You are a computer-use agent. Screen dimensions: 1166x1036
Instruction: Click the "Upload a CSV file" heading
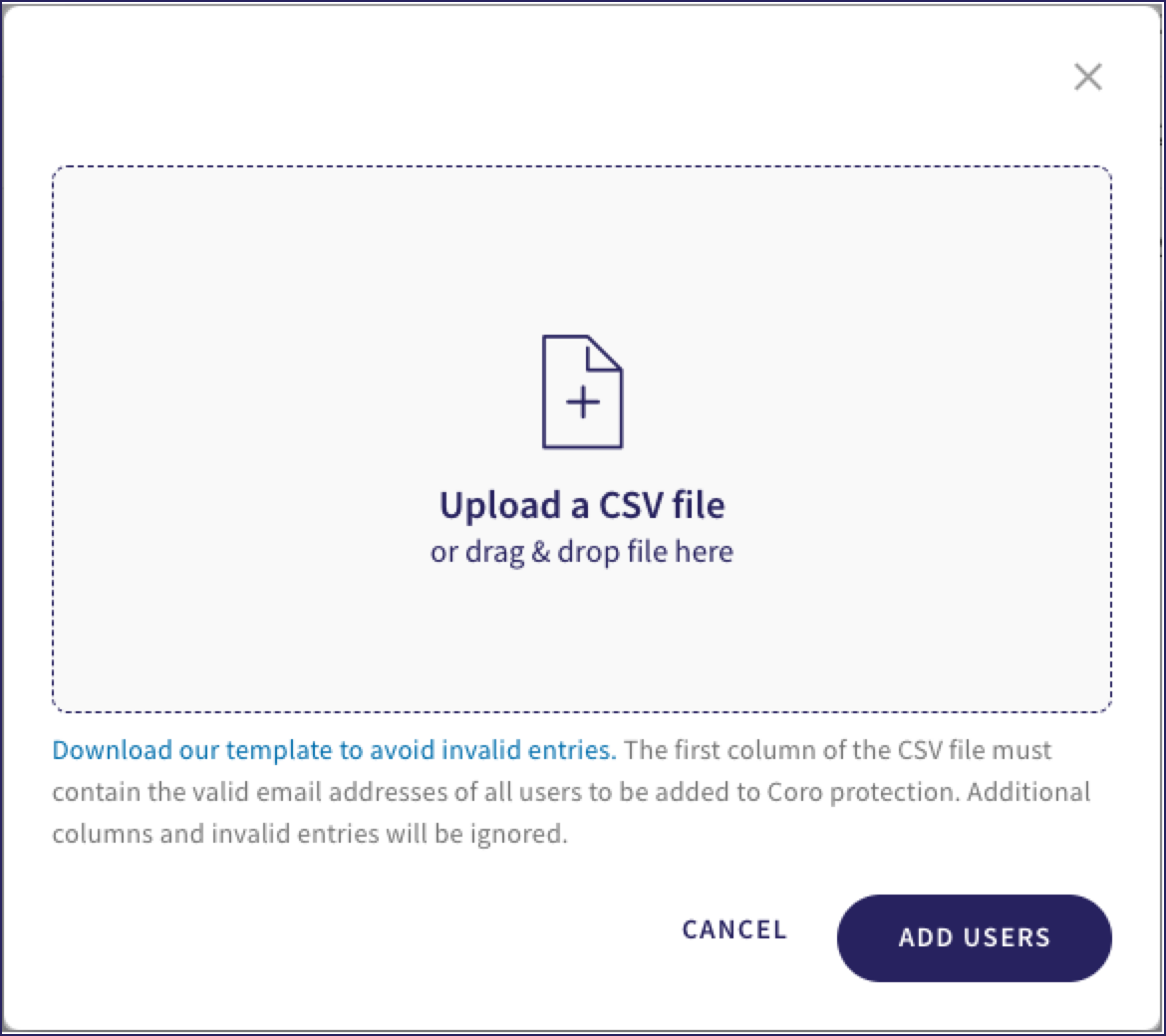pyautogui.click(x=582, y=505)
